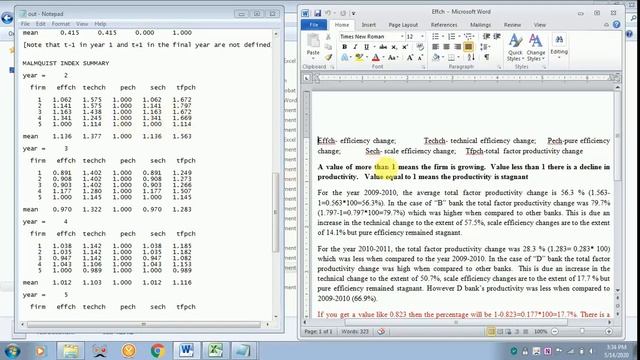The image size is (640, 360).
Task: Expand the Editing group dropdown
Action: coord(559,46)
